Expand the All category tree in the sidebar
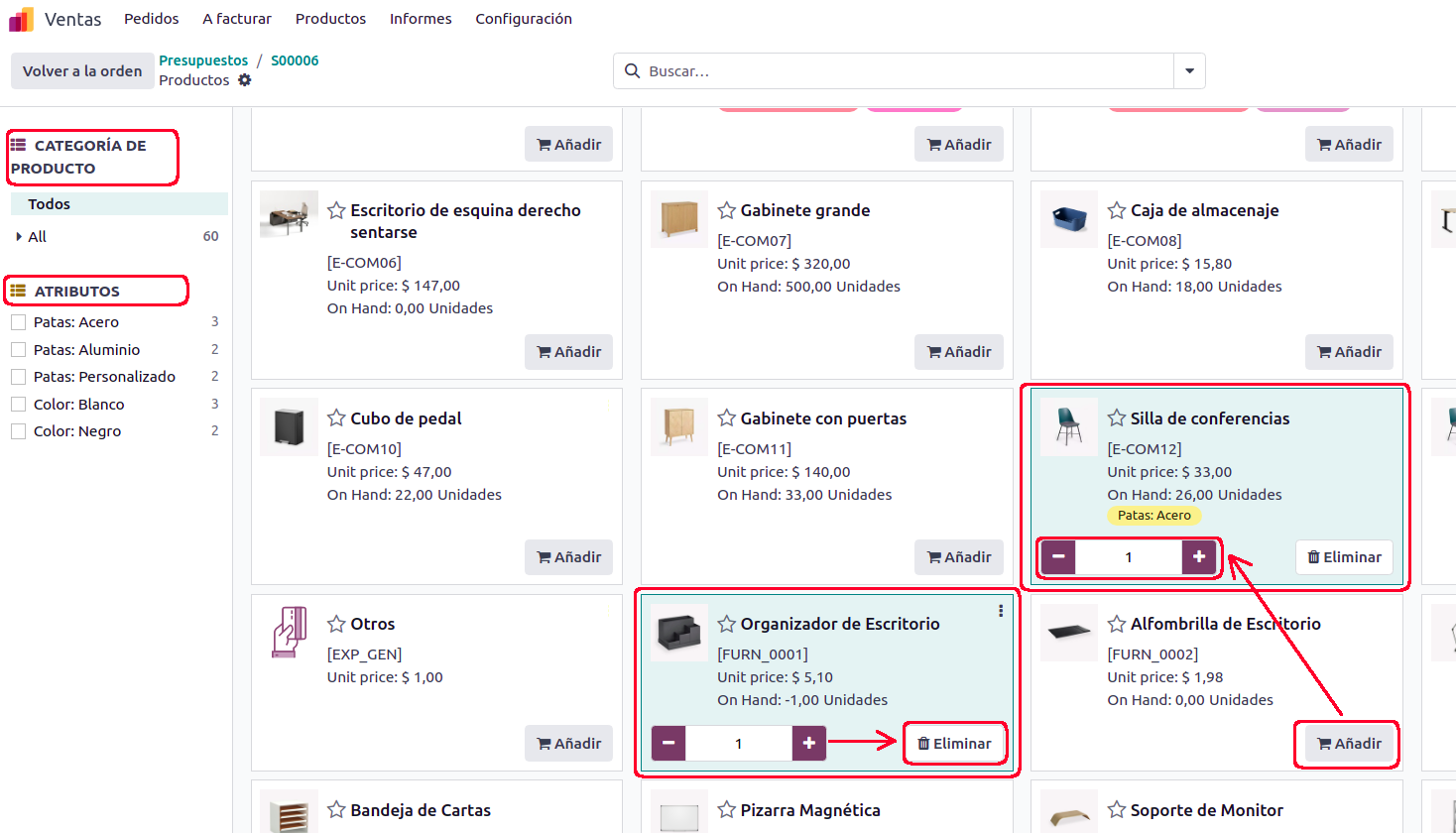 [x=18, y=236]
